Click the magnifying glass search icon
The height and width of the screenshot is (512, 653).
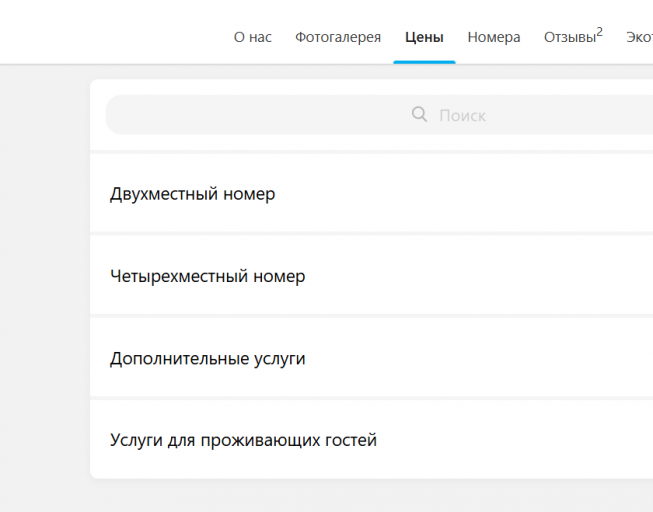419,114
